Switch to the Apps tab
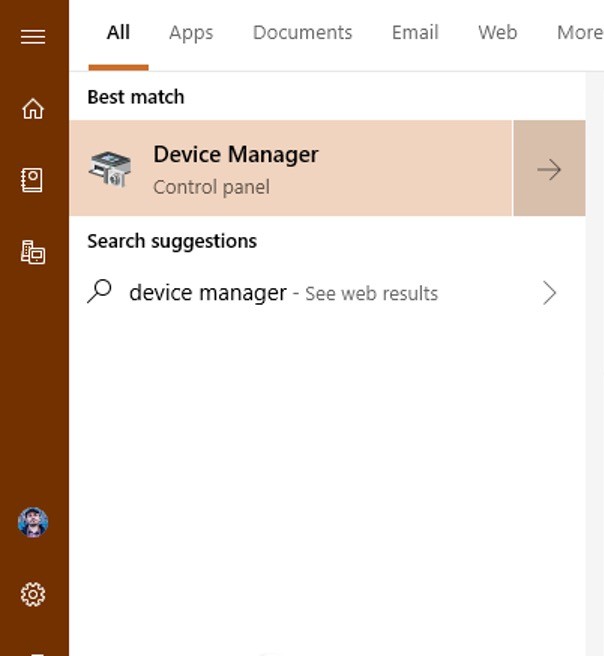Viewport: 604px width, 656px height. (x=191, y=33)
